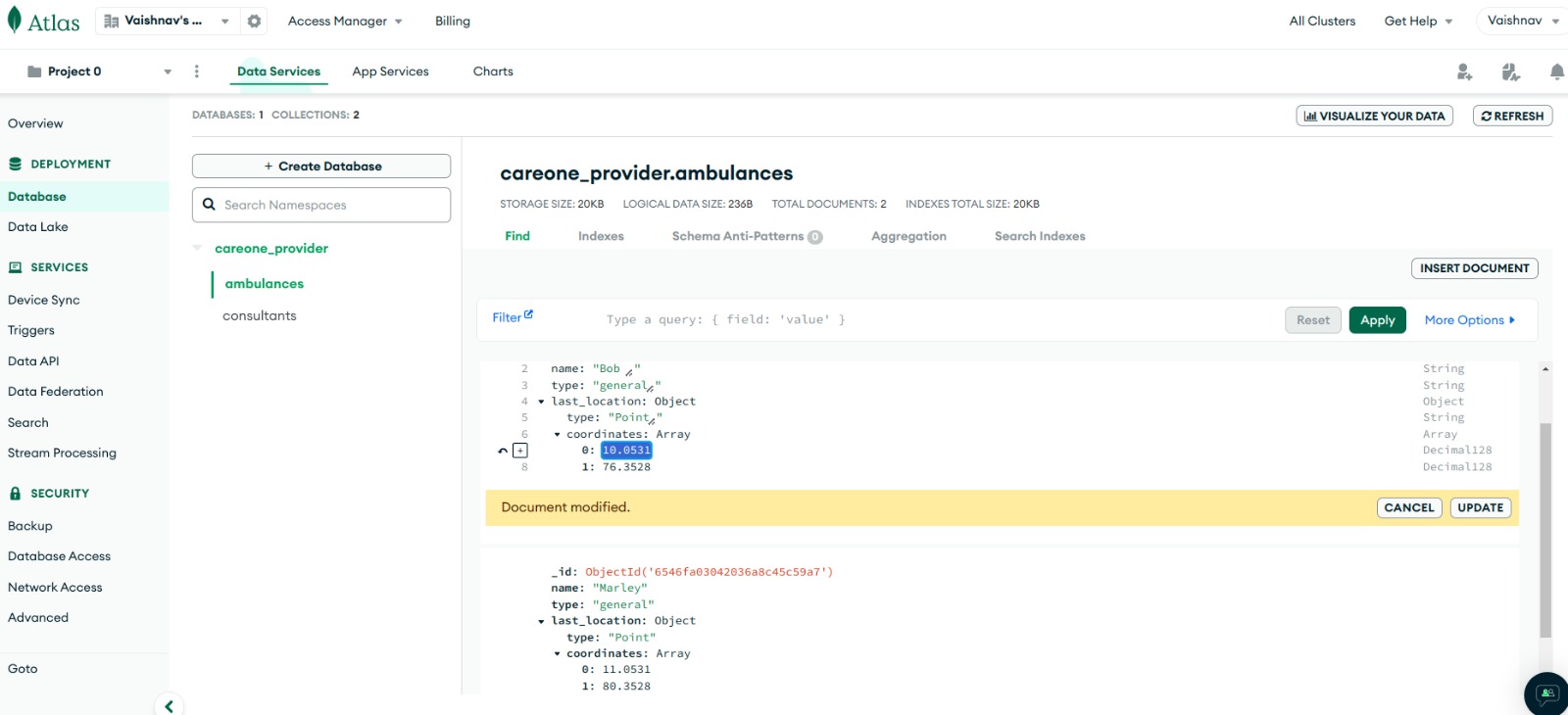Switch to the Indexes tab

[601, 236]
